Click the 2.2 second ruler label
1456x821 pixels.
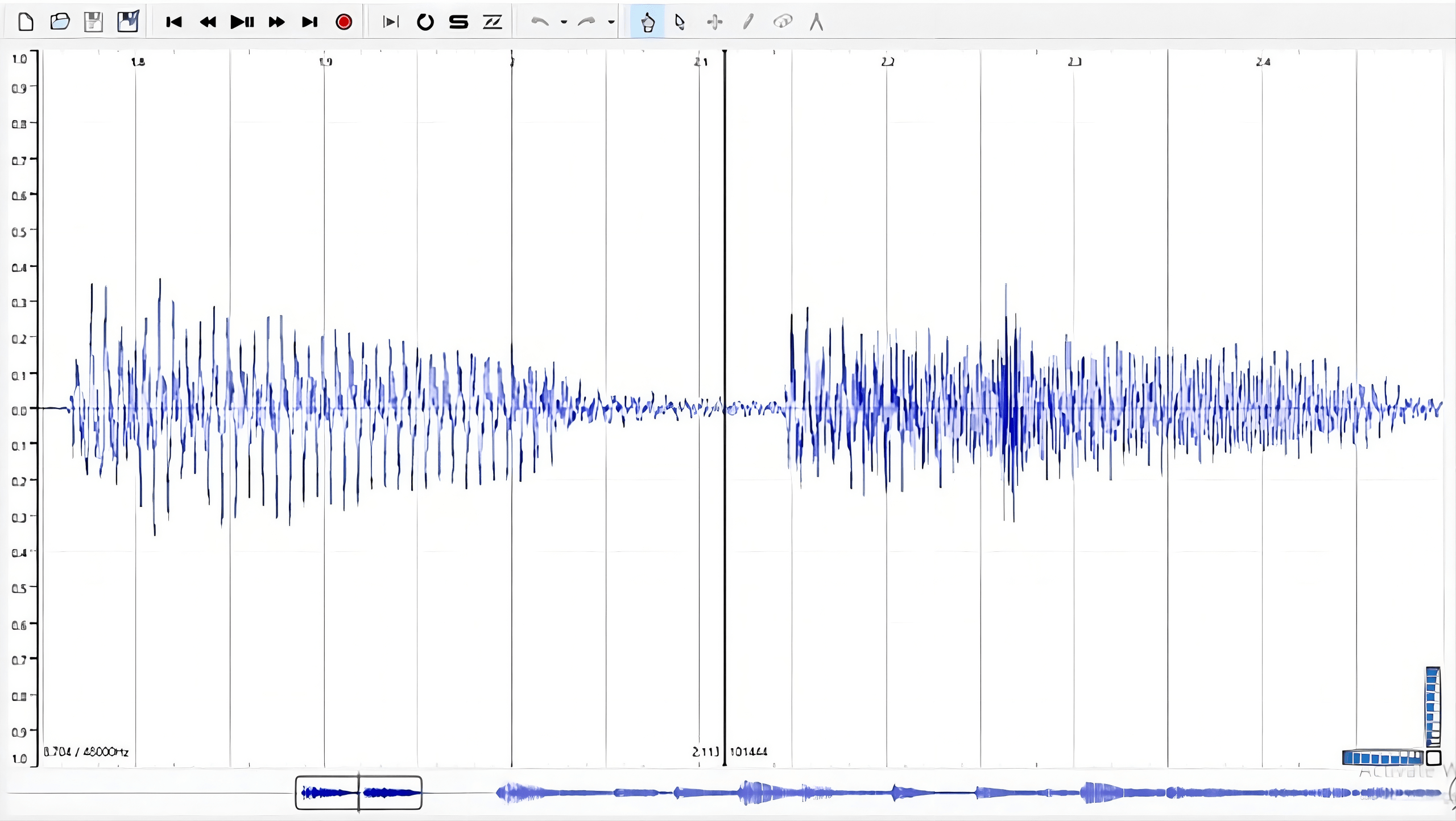(x=888, y=61)
